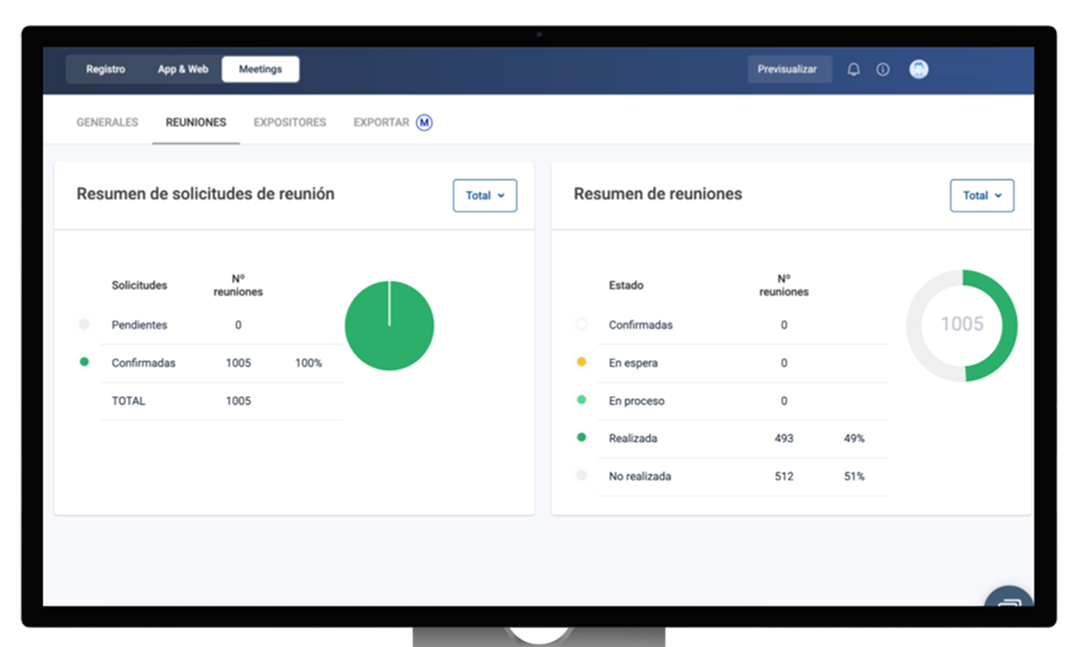Click the Realizada row label
Screen dimensions: 1072x647
coord(633,438)
